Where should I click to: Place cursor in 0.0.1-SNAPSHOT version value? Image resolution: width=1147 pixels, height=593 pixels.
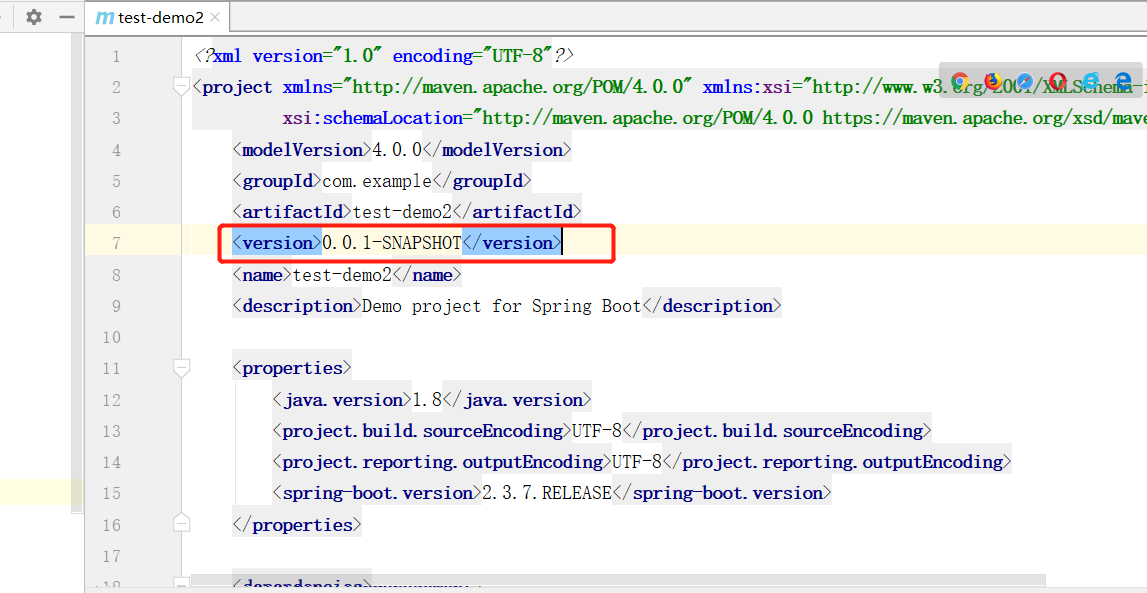point(391,243)
